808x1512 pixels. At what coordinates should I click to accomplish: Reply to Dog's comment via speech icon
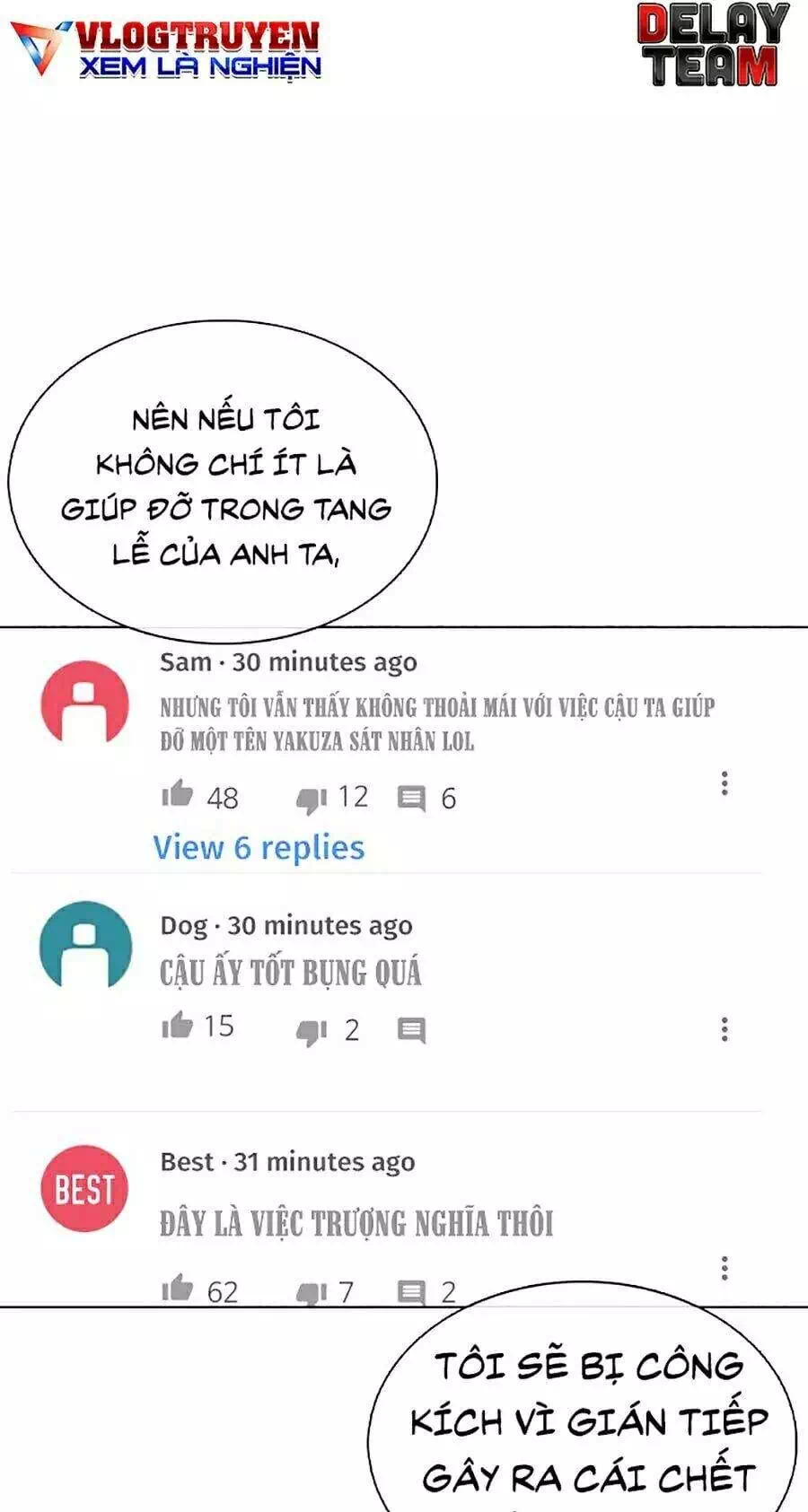(411, 1031)
